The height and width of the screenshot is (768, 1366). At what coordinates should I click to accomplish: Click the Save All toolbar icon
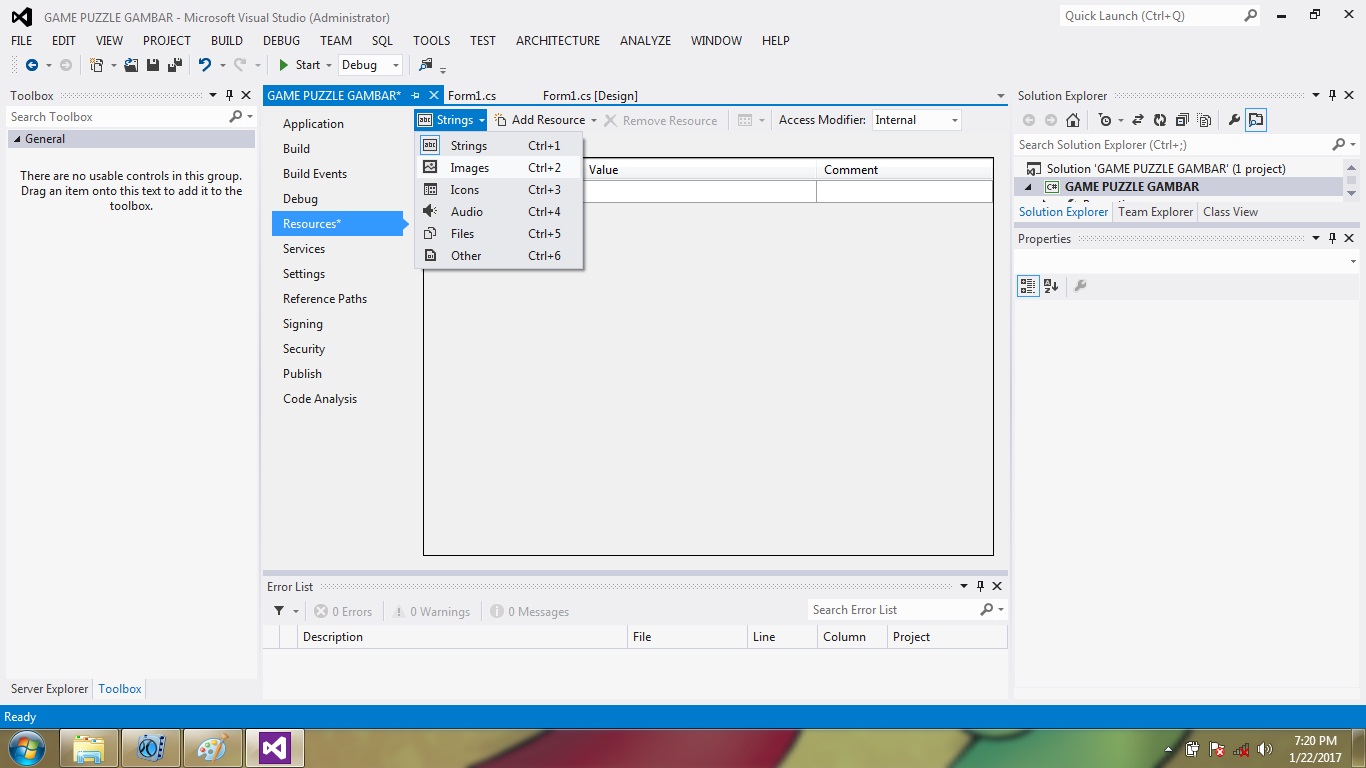[175, 65]
